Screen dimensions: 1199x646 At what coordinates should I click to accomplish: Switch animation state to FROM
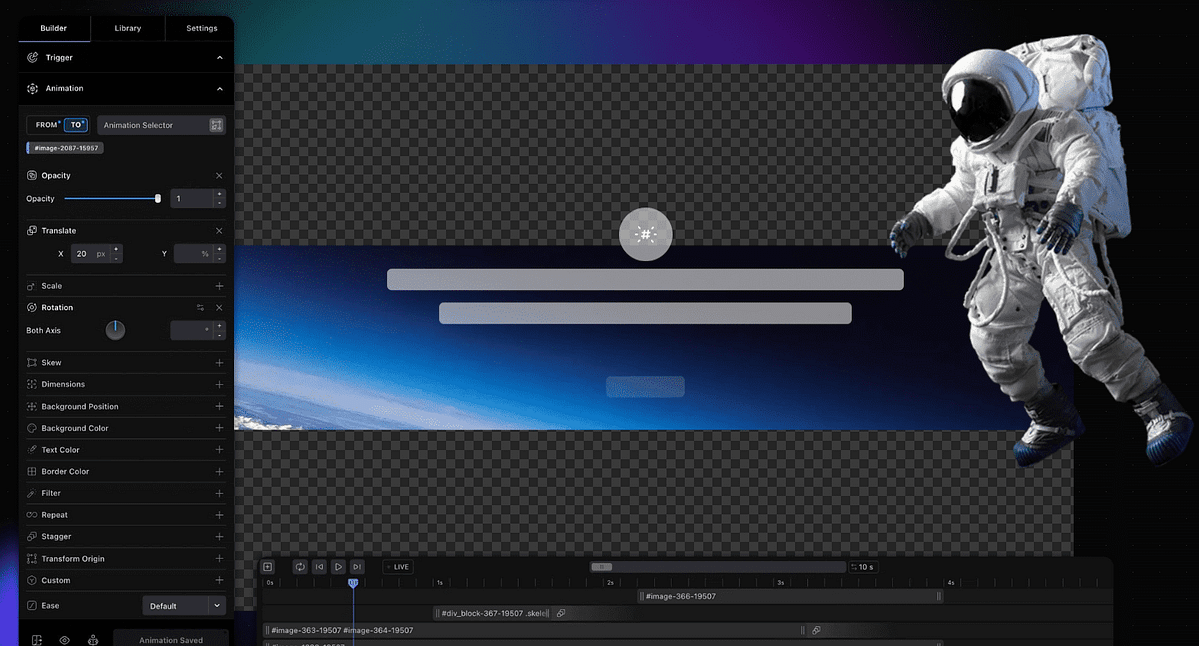coord(48,124)
